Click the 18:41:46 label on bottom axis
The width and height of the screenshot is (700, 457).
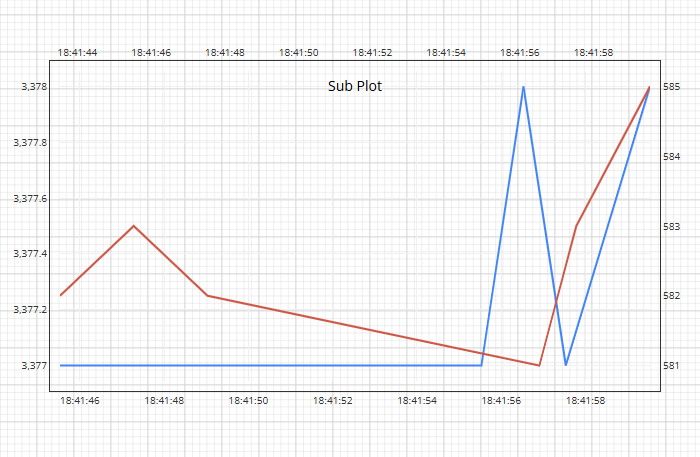click(80, 401)
